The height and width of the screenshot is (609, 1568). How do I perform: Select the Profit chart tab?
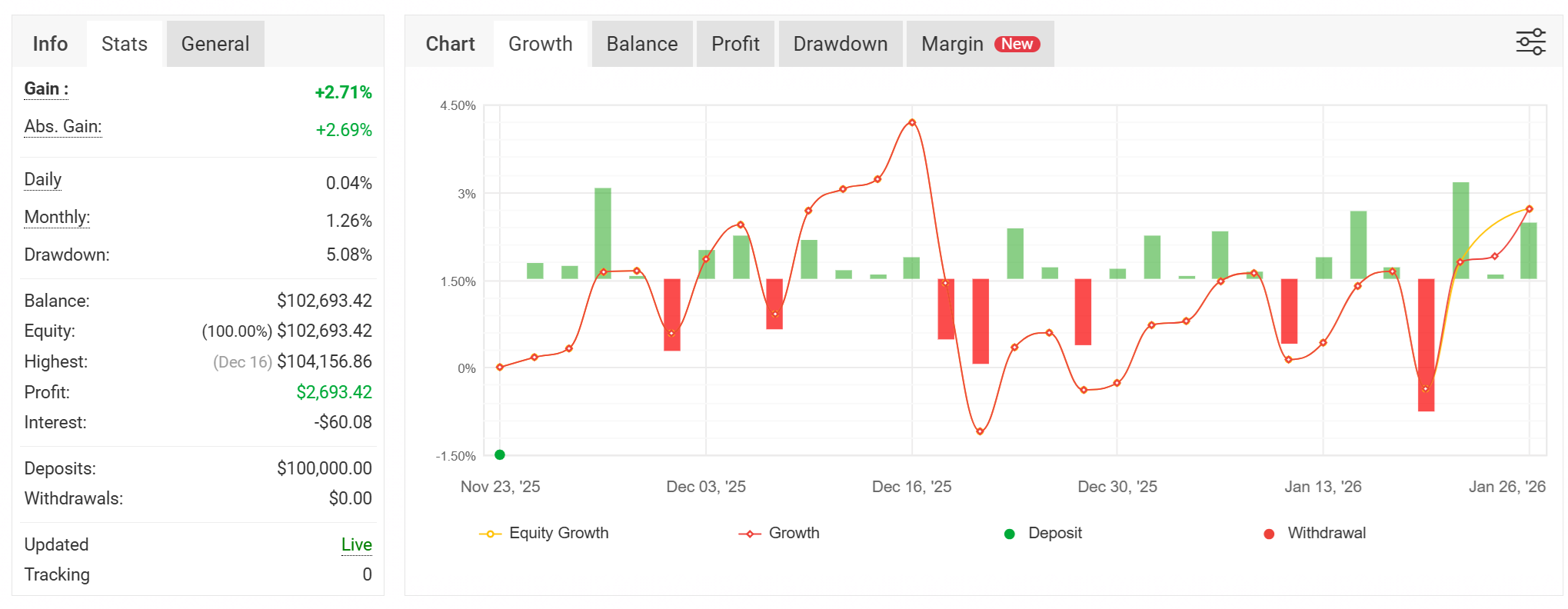click(x=735, y=44)
